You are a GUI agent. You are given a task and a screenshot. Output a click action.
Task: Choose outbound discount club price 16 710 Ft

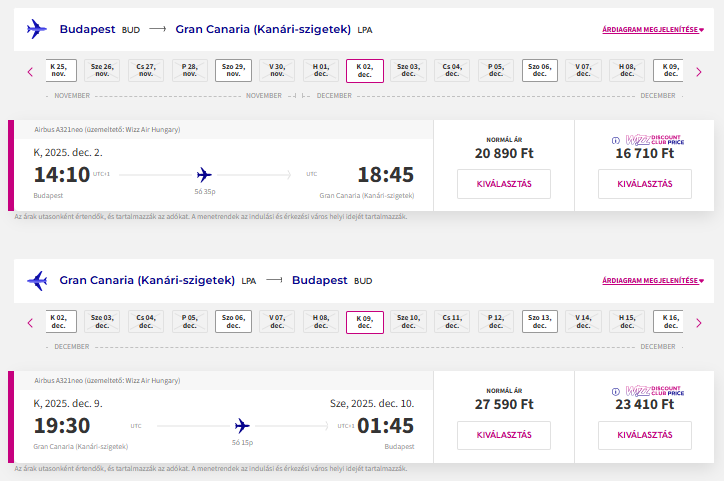pyautogui.click(x=645, y=184)
